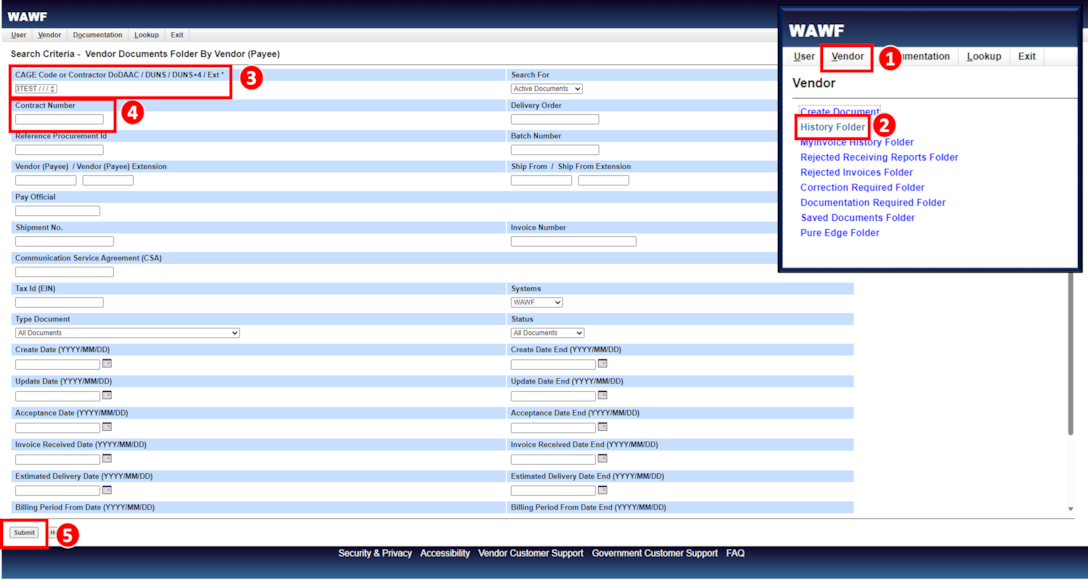
Task: Expand the Type Document dropdown
Action: [x=128, y=333]
